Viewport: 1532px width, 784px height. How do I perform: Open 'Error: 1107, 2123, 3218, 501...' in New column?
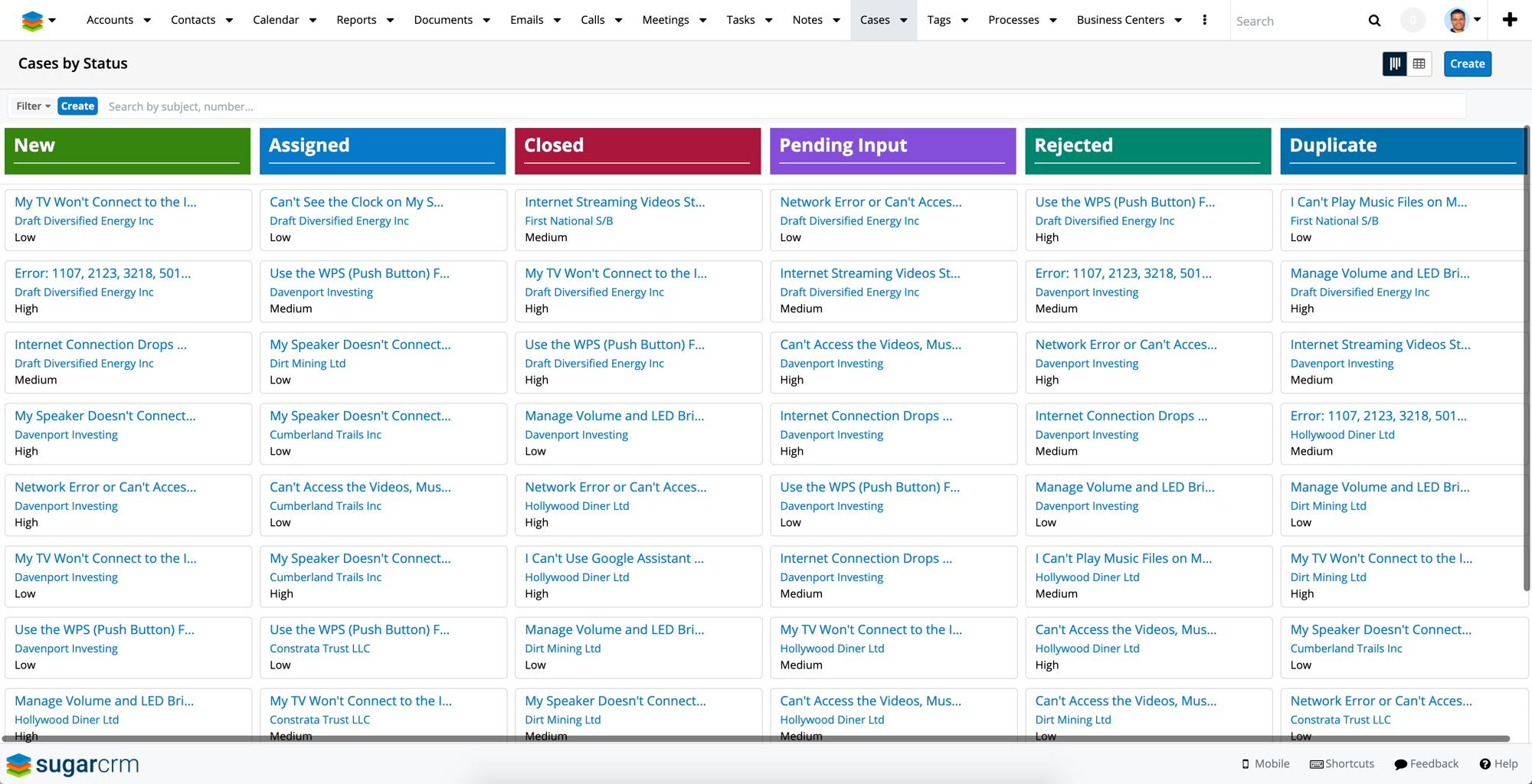coord(103,273)
